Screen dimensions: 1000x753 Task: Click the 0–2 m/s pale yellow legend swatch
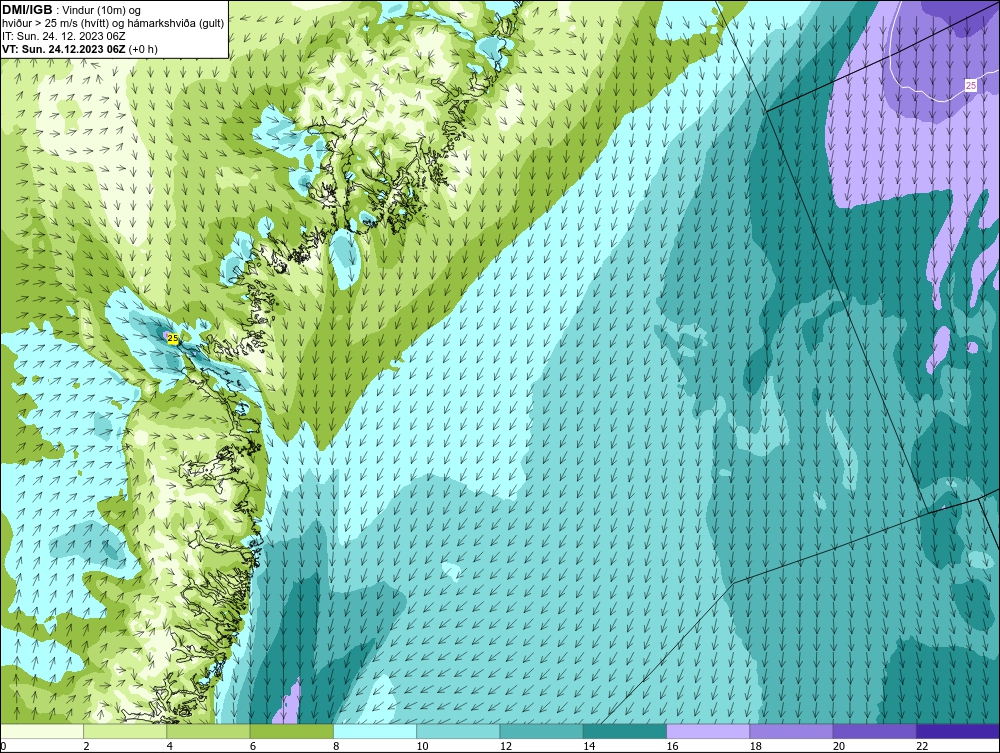coord(42,731)
